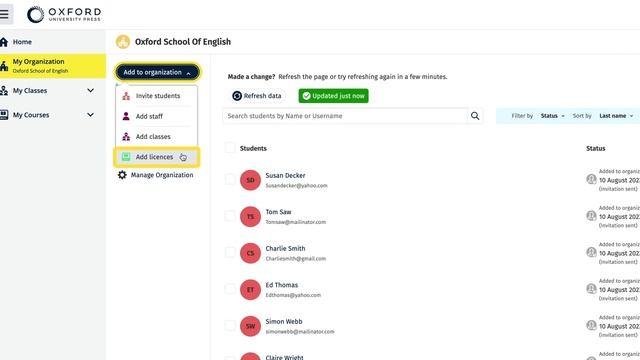The image size is (640, 360).
Task: Click the My Organization building icon
Action: pyautogui.click(x=4, y=66)
